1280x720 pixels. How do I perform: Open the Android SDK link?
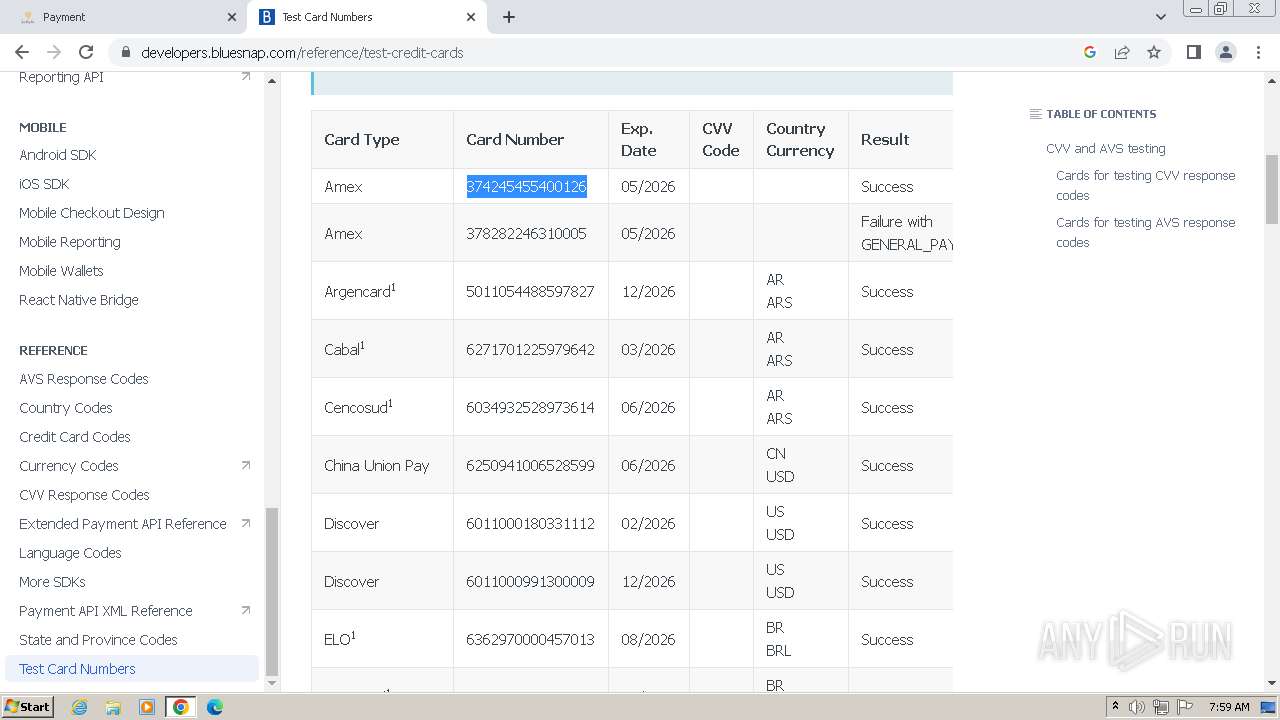click(x=58, y=155)
